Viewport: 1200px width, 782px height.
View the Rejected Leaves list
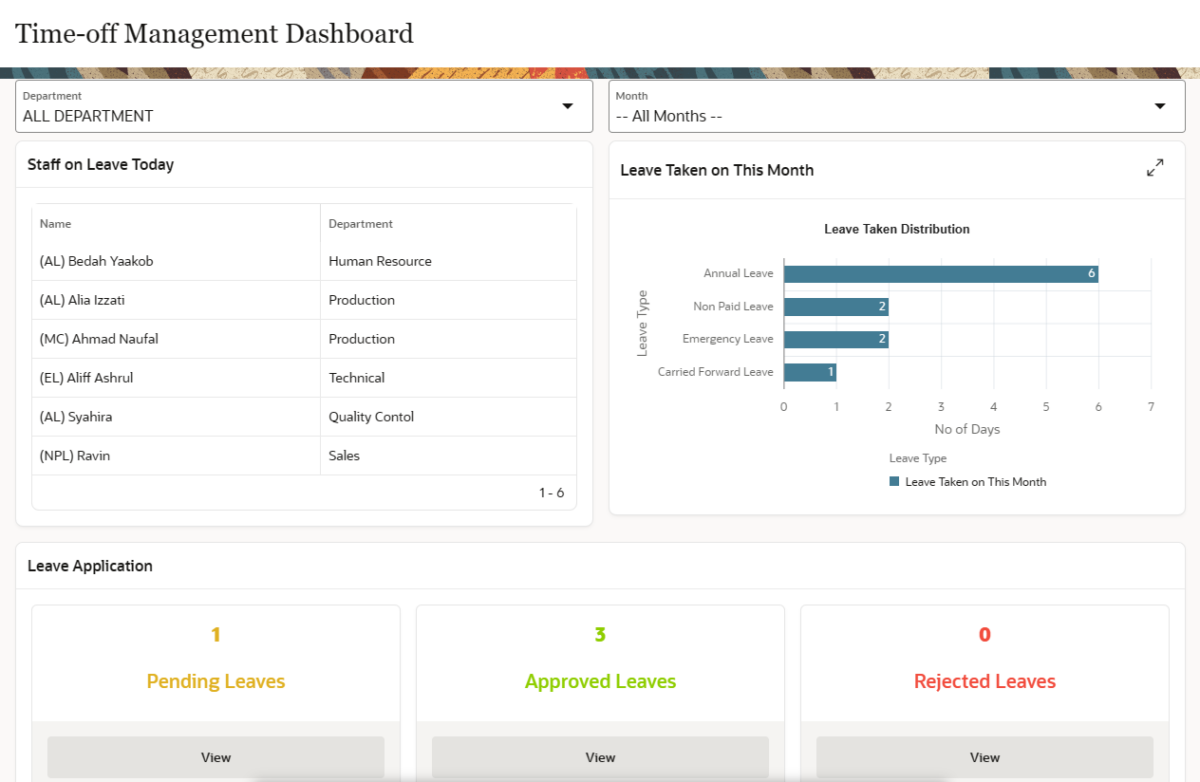(x=984, y=757)
